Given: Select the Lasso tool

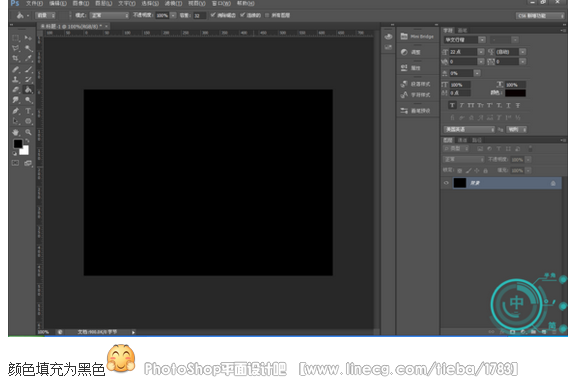Looking at the screenshot, I should click(x=16, y=48).
